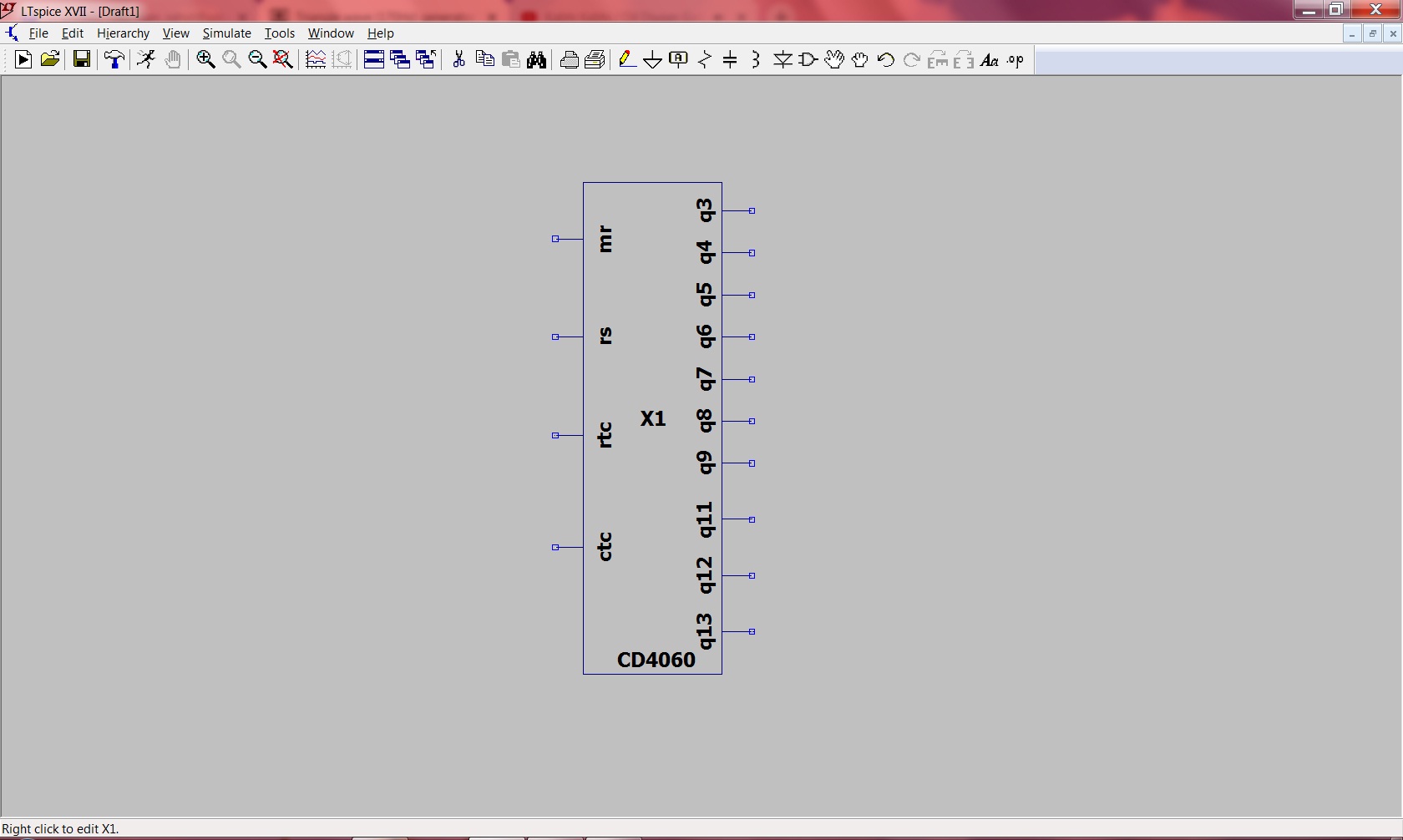Restore the Draft1 document child window
This screenshot has width=1403, height=840.
(1372, 34)
